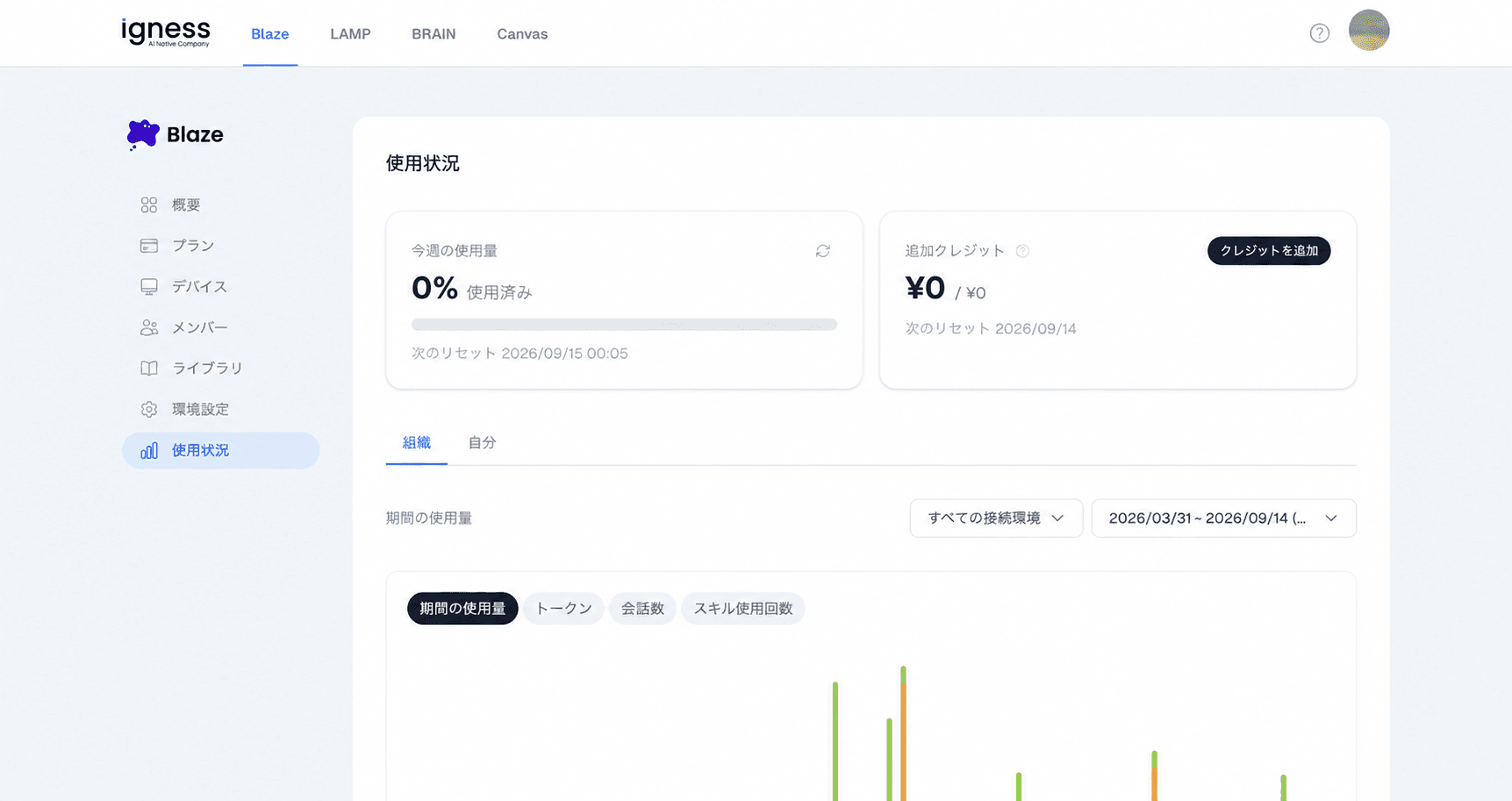Click the プラン card icon
Screen dimensions: 1512x801
(x=149, y=246)
